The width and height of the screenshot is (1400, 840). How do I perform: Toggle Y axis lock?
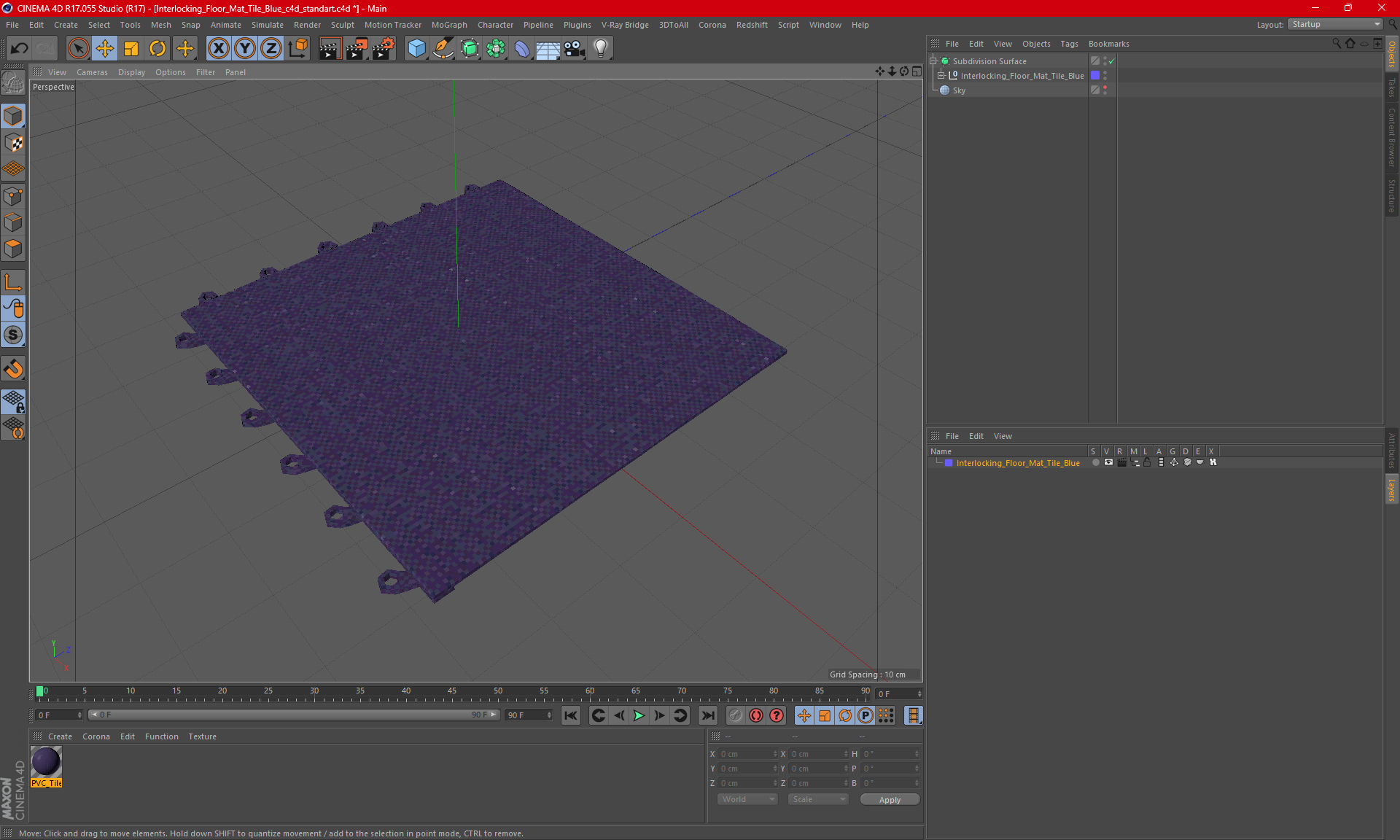pyautogui.click(x=245, y=49)
